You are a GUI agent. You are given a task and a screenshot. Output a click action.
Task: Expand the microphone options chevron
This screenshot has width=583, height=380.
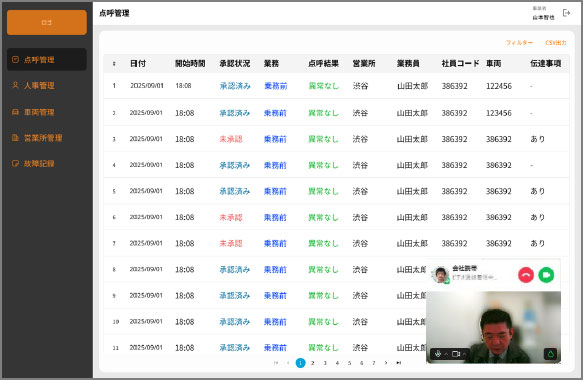(446, 354)
